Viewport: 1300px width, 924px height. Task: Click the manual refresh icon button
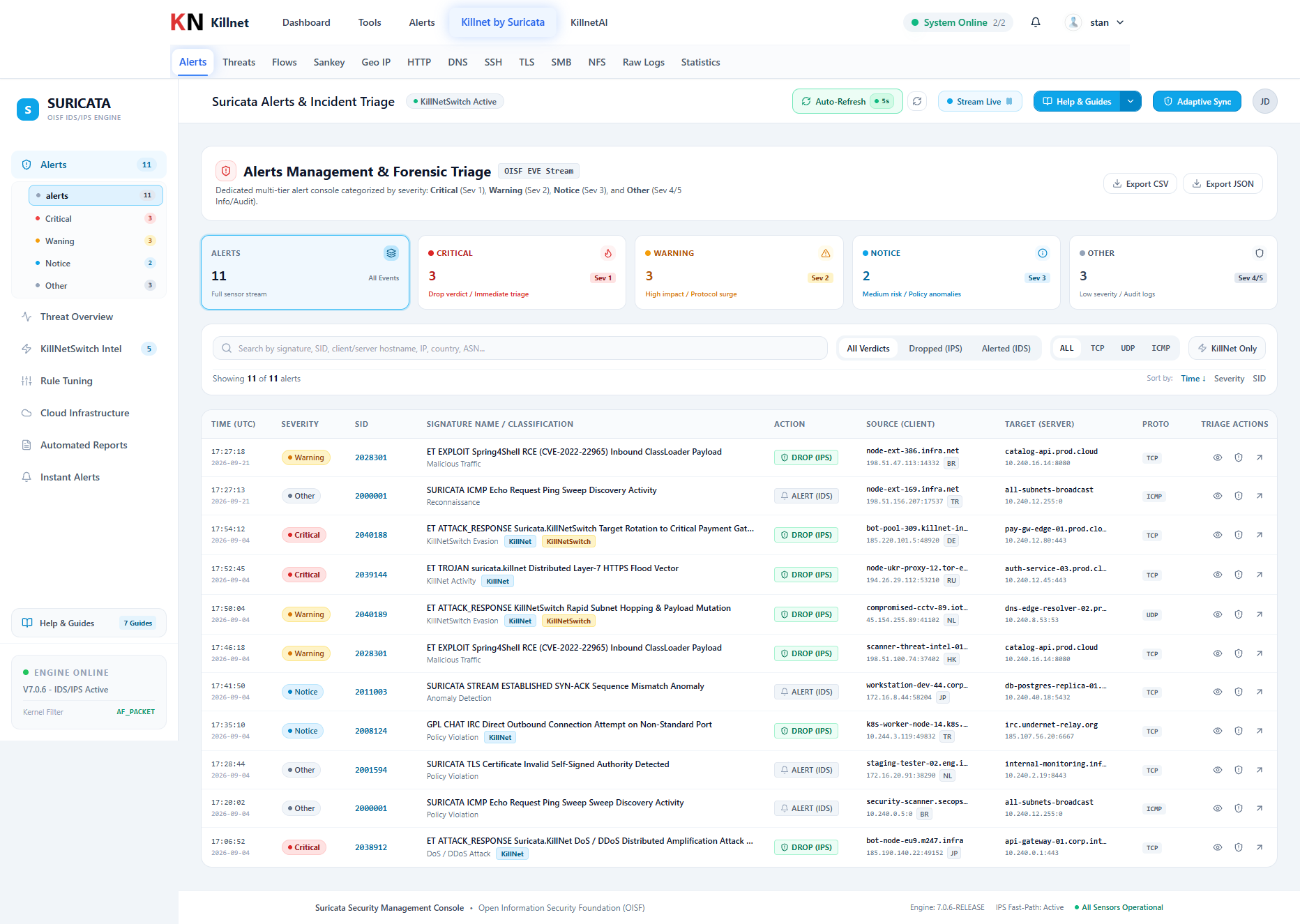[x=917, y=101]
